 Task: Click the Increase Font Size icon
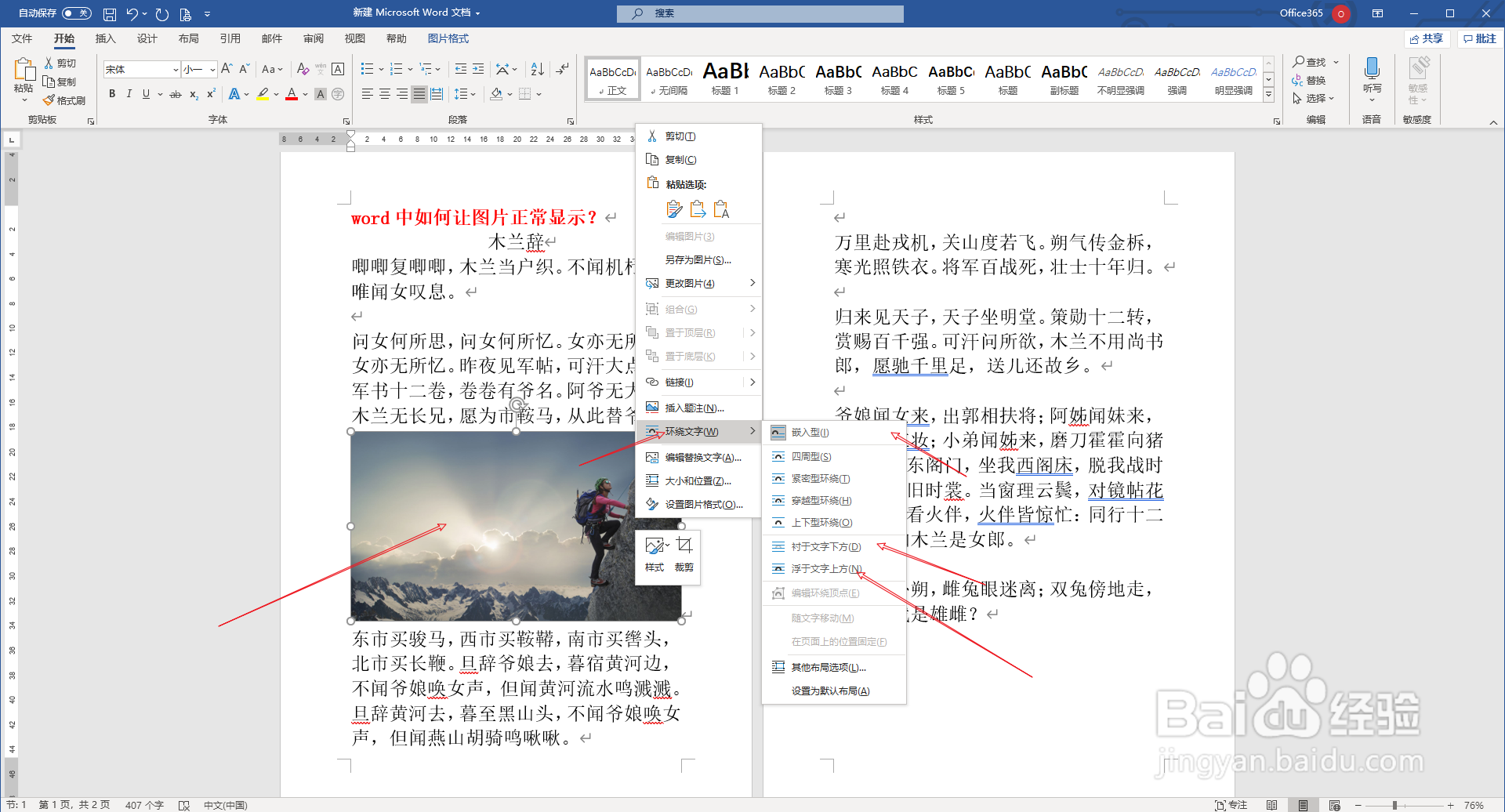[x=227, y=69]
